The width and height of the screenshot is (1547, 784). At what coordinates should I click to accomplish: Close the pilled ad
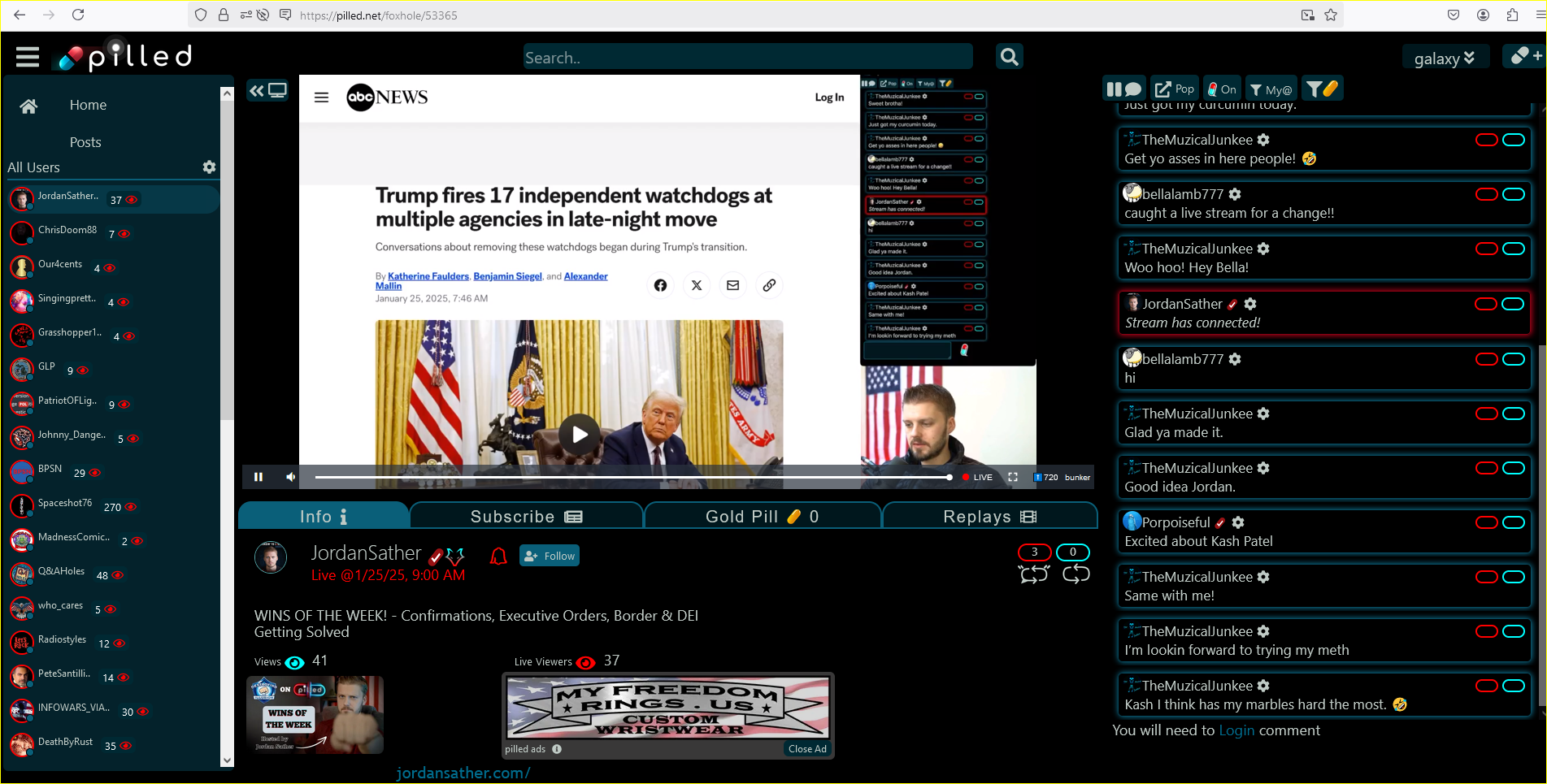(x=807, y=749)
